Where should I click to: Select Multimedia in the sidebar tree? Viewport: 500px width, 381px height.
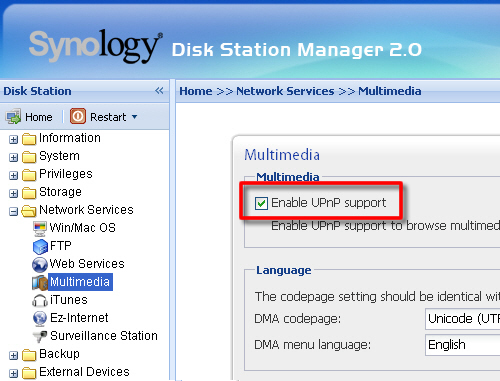tap(80, 282)
